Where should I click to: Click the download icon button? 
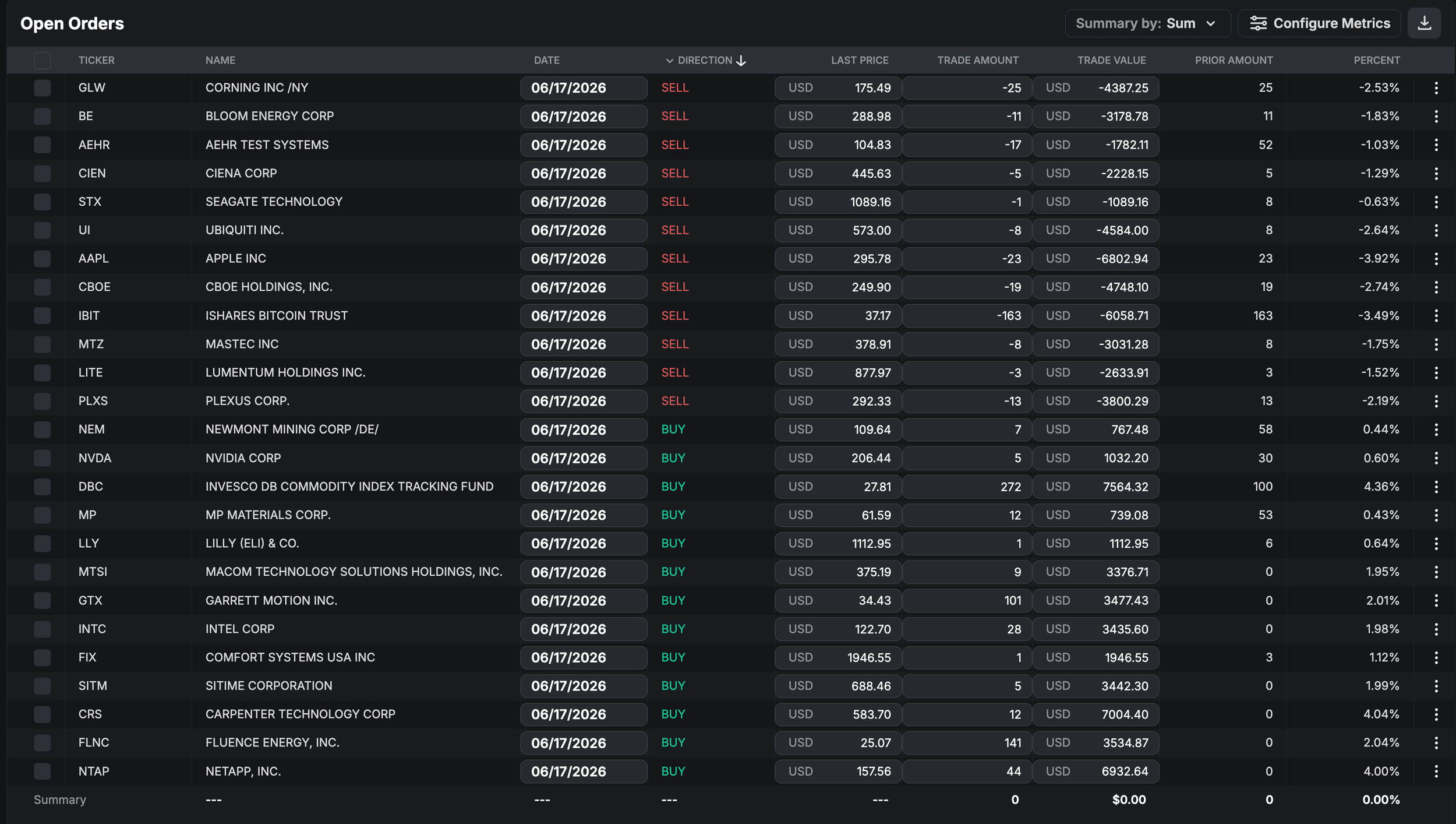tap(1424, 23)
